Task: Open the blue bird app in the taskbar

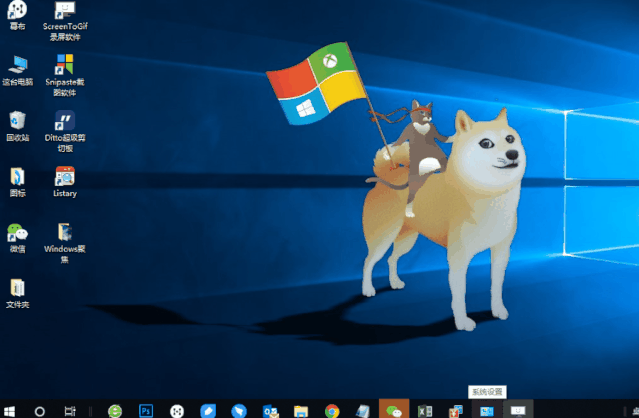Action: (x=239, y=411)
